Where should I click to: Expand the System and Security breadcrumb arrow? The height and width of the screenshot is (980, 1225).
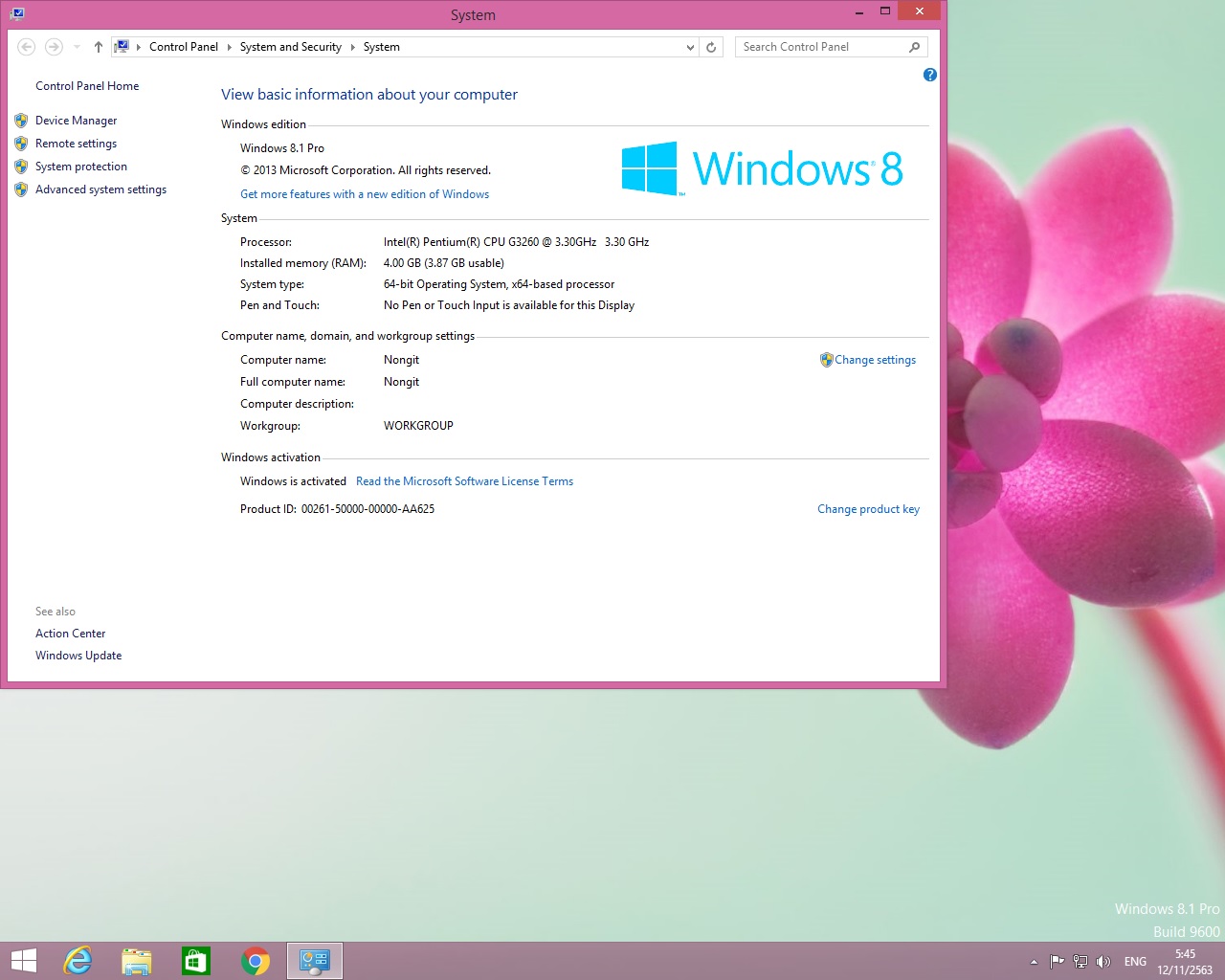352,47
